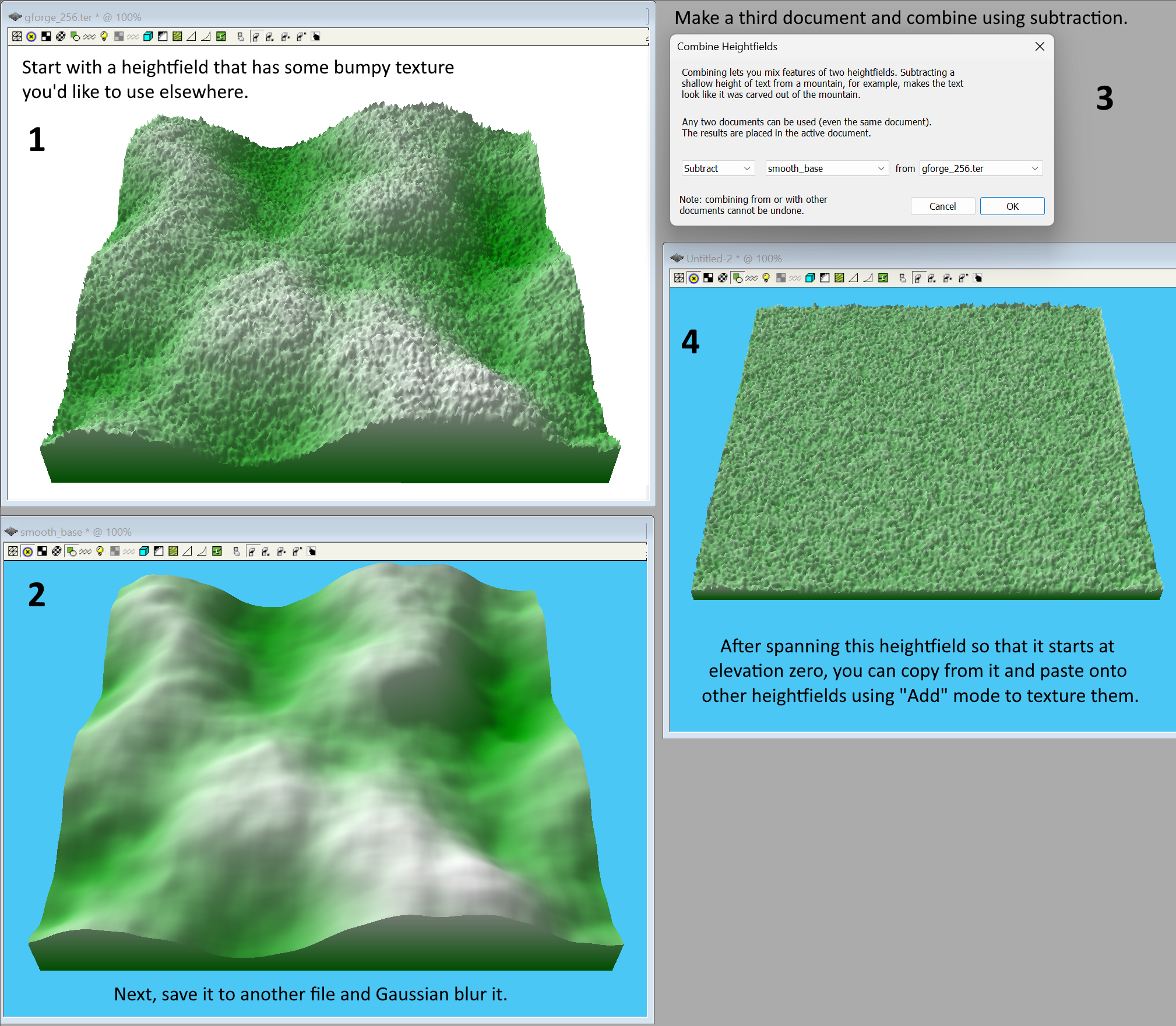Expand the gforge_256.ter source dropdown
Image resolution: width=1176 pixels, height=1026 pixels.
[981, 168]
